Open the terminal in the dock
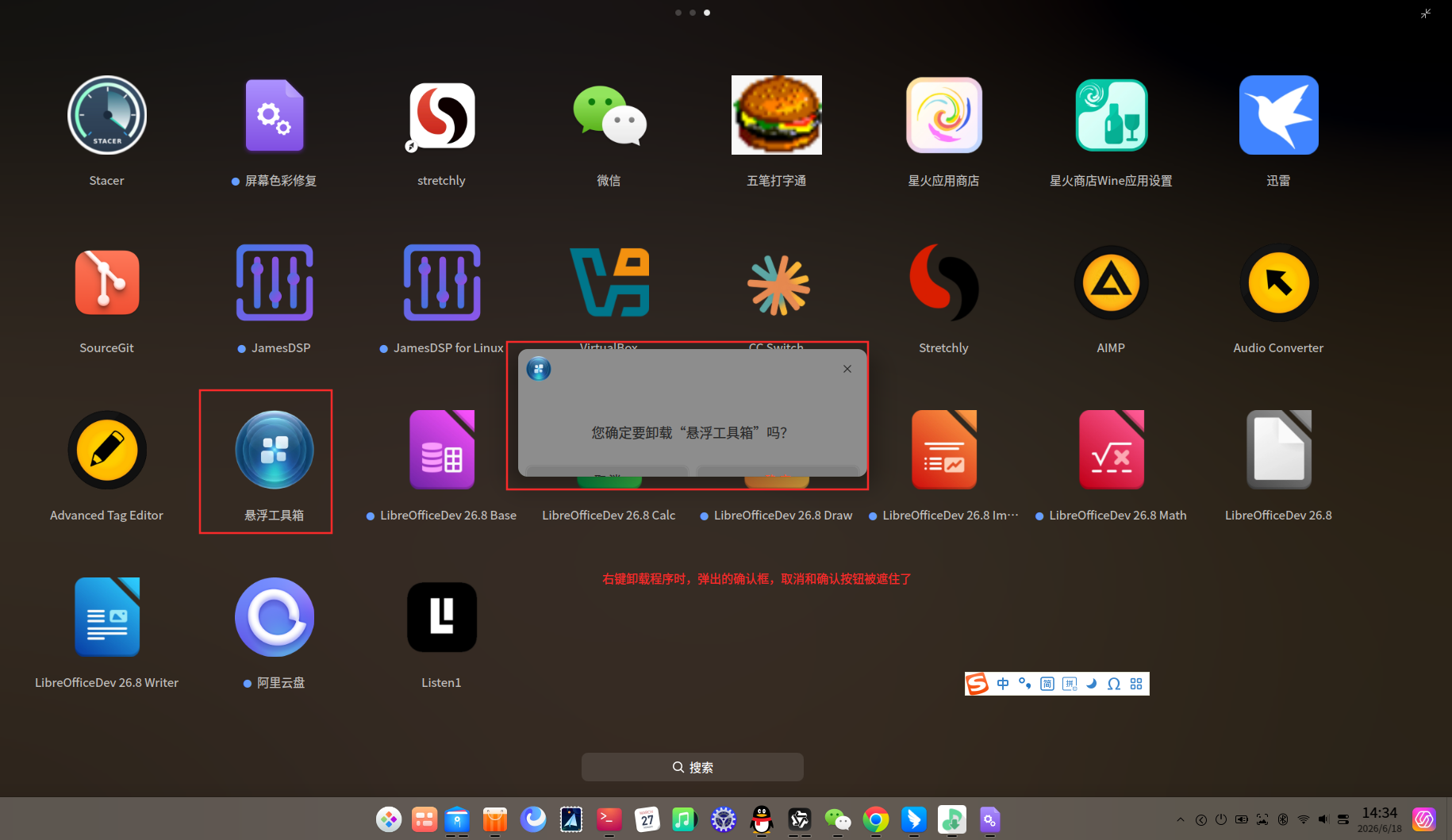Viewport: 1452px width, 840px height. tap(609, 819)
